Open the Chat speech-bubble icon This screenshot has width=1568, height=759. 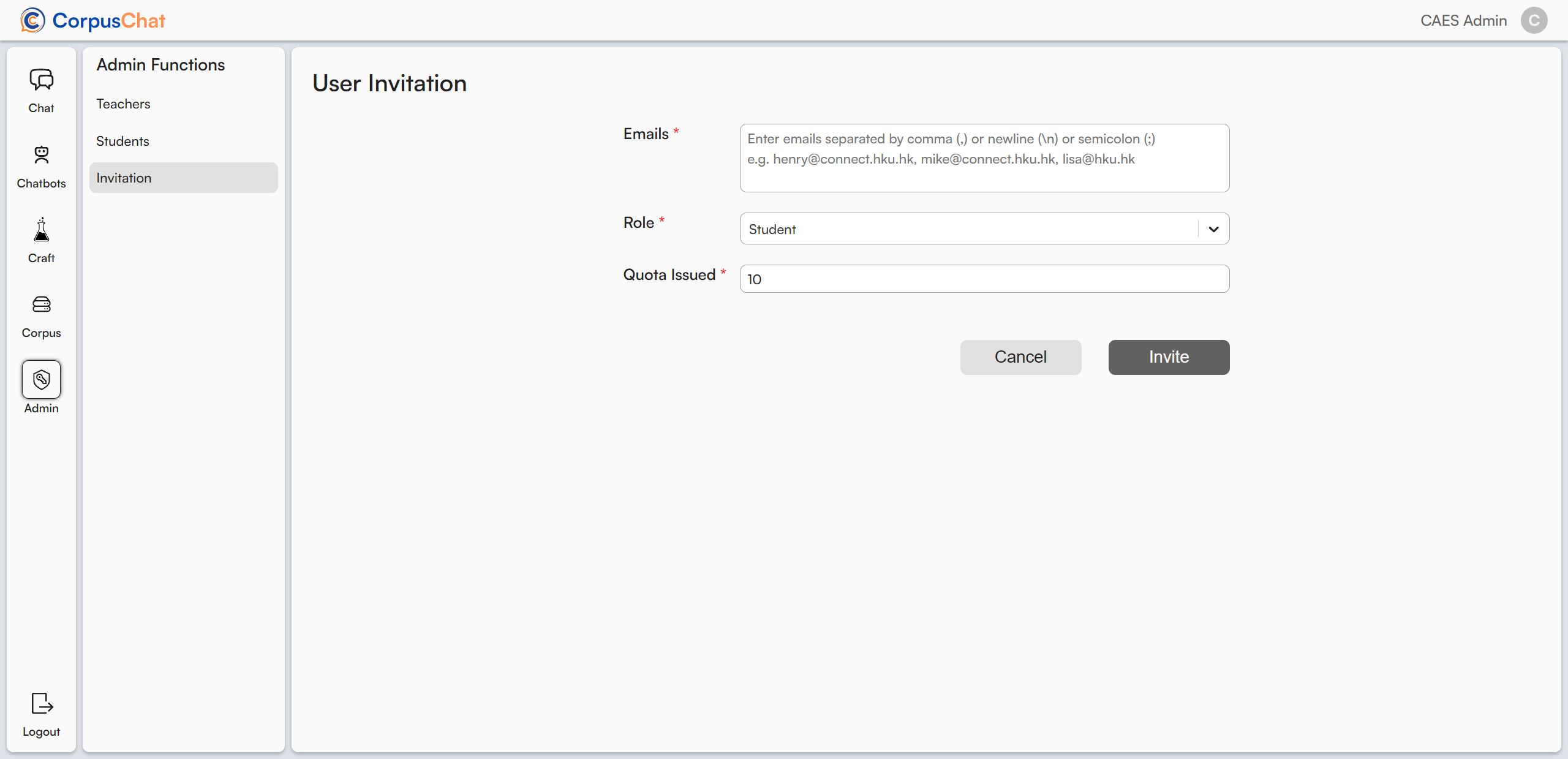tap(41, 80)
